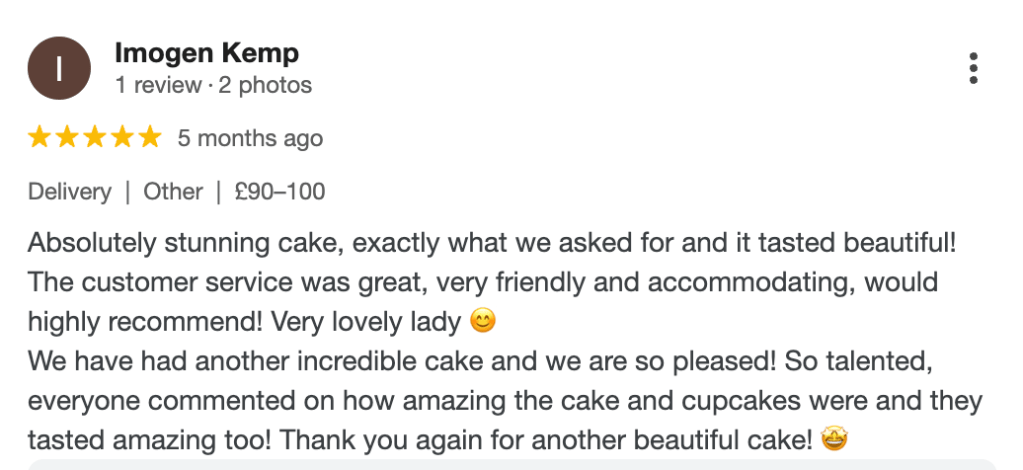Screen dimensions: 1023x470
Task: Click the grey box below the review
Action: point(511,464)
